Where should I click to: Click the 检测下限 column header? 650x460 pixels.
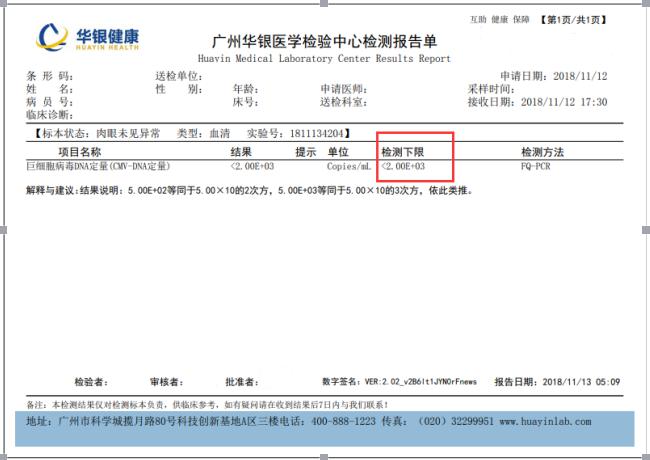(403, 152)
